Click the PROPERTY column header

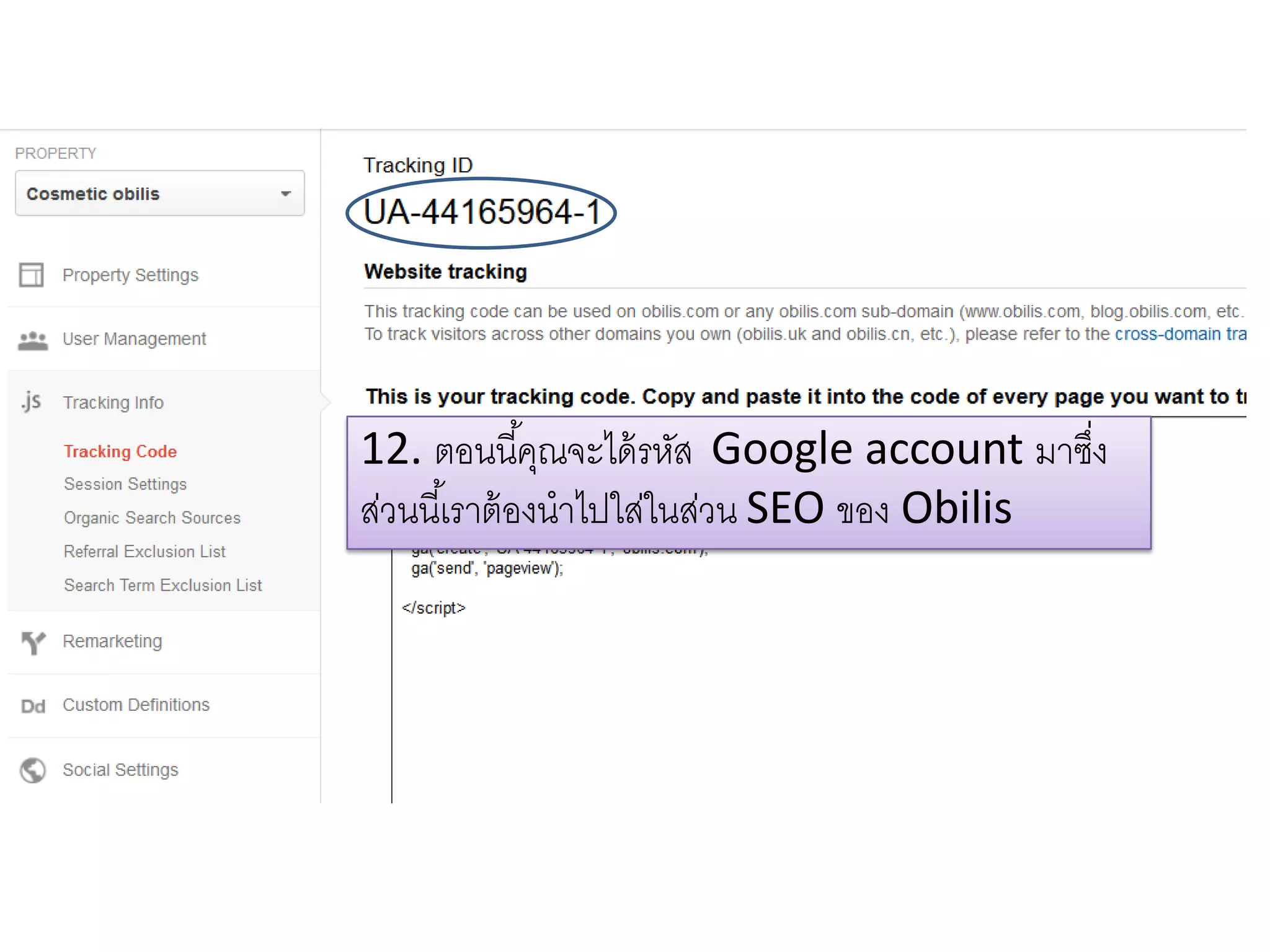(56, 153)
